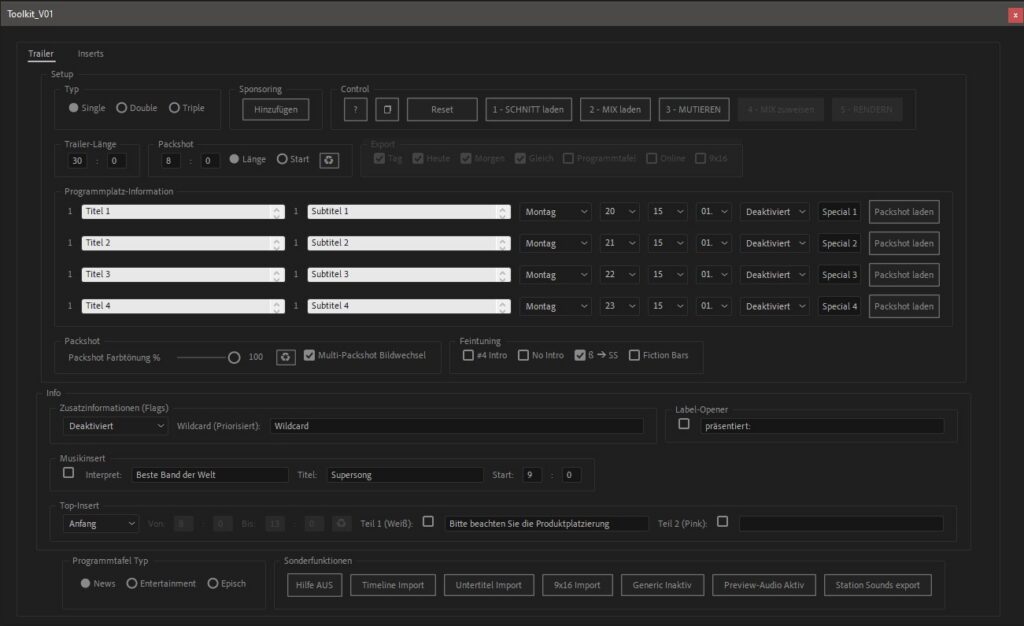Screen dimensions: 1024x626
Task: Switch to the Inserts tab
Action: point(90,54)
